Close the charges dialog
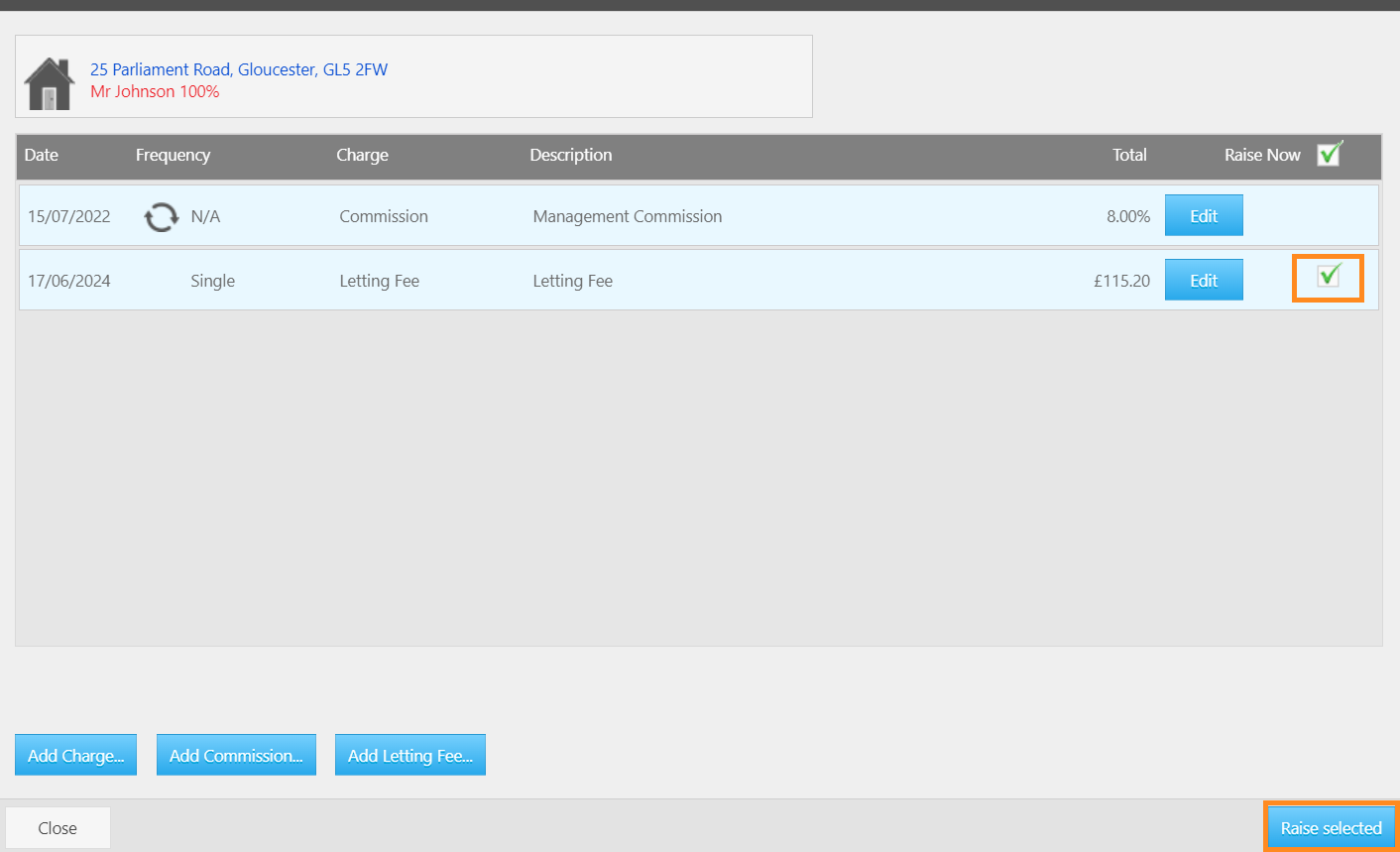Image resolution: width=1400 pixels, height=852 pixels. click(x=58, y=827)
